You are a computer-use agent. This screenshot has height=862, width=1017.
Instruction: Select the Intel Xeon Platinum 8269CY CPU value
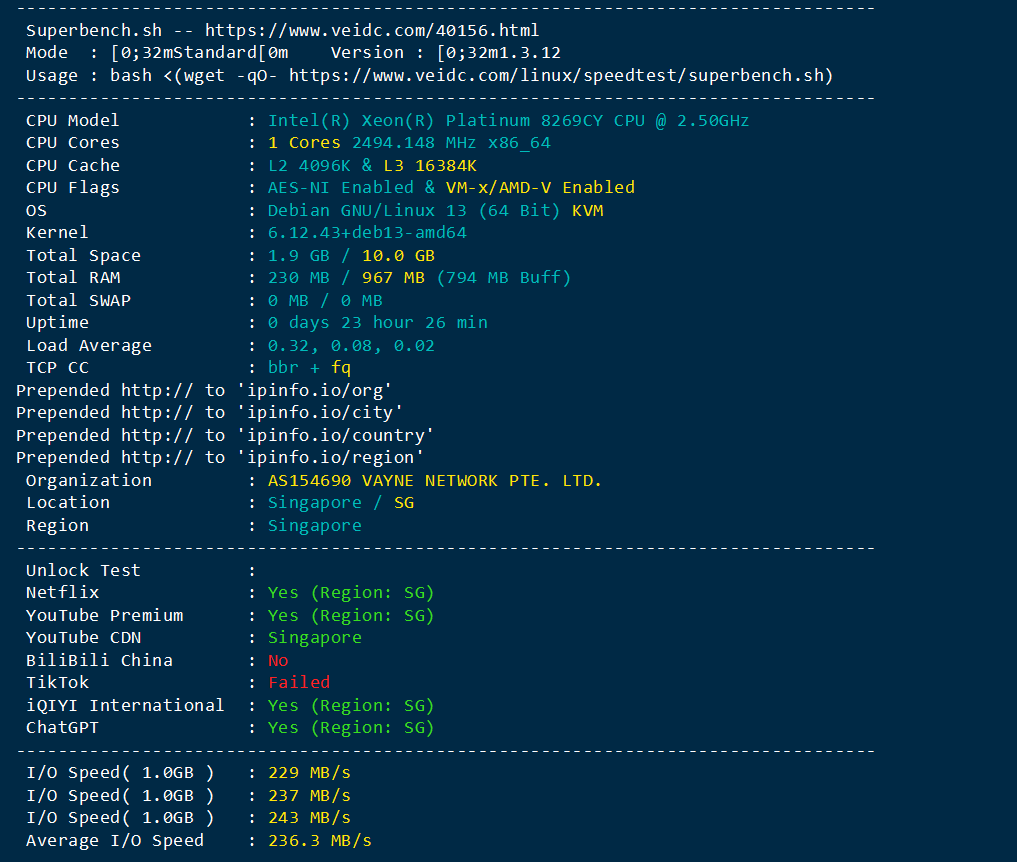[508, 121]
